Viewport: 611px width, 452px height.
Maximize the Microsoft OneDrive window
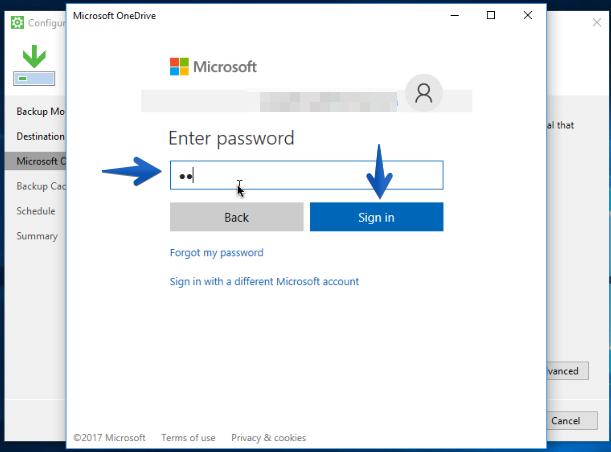[x=491, y=15]
